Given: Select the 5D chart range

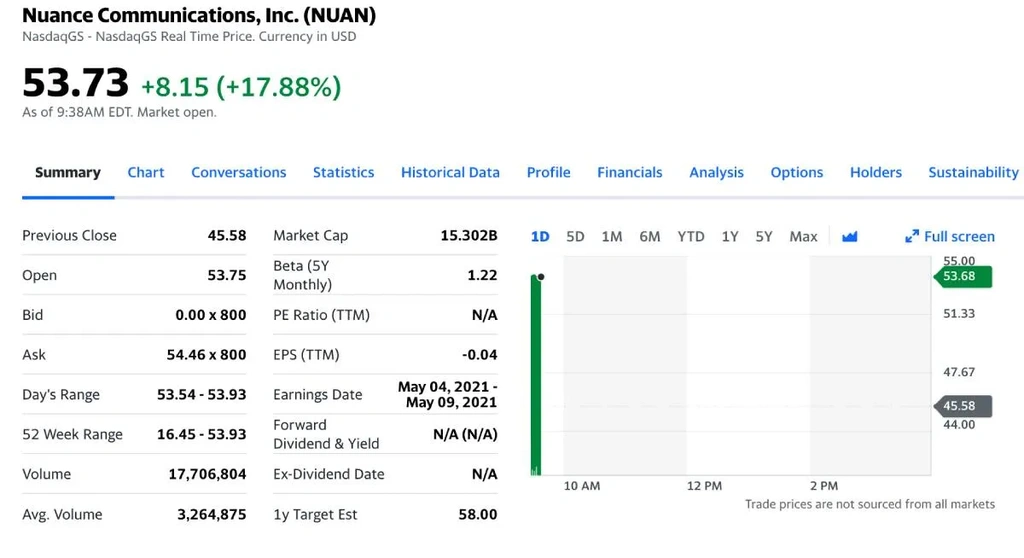Looking at the screenshot, I should pos(575,237).
